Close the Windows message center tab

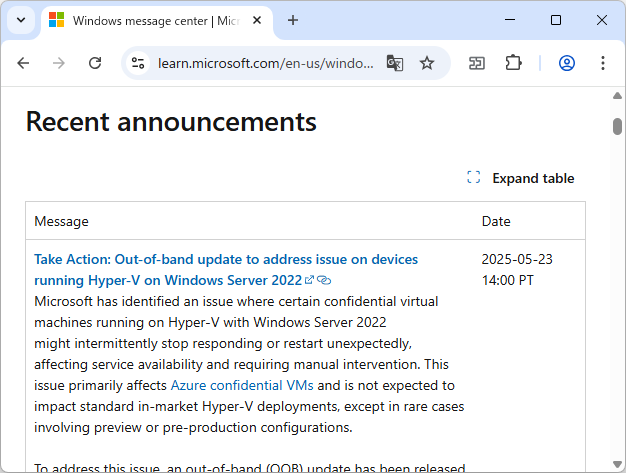(x=257, y=20)
